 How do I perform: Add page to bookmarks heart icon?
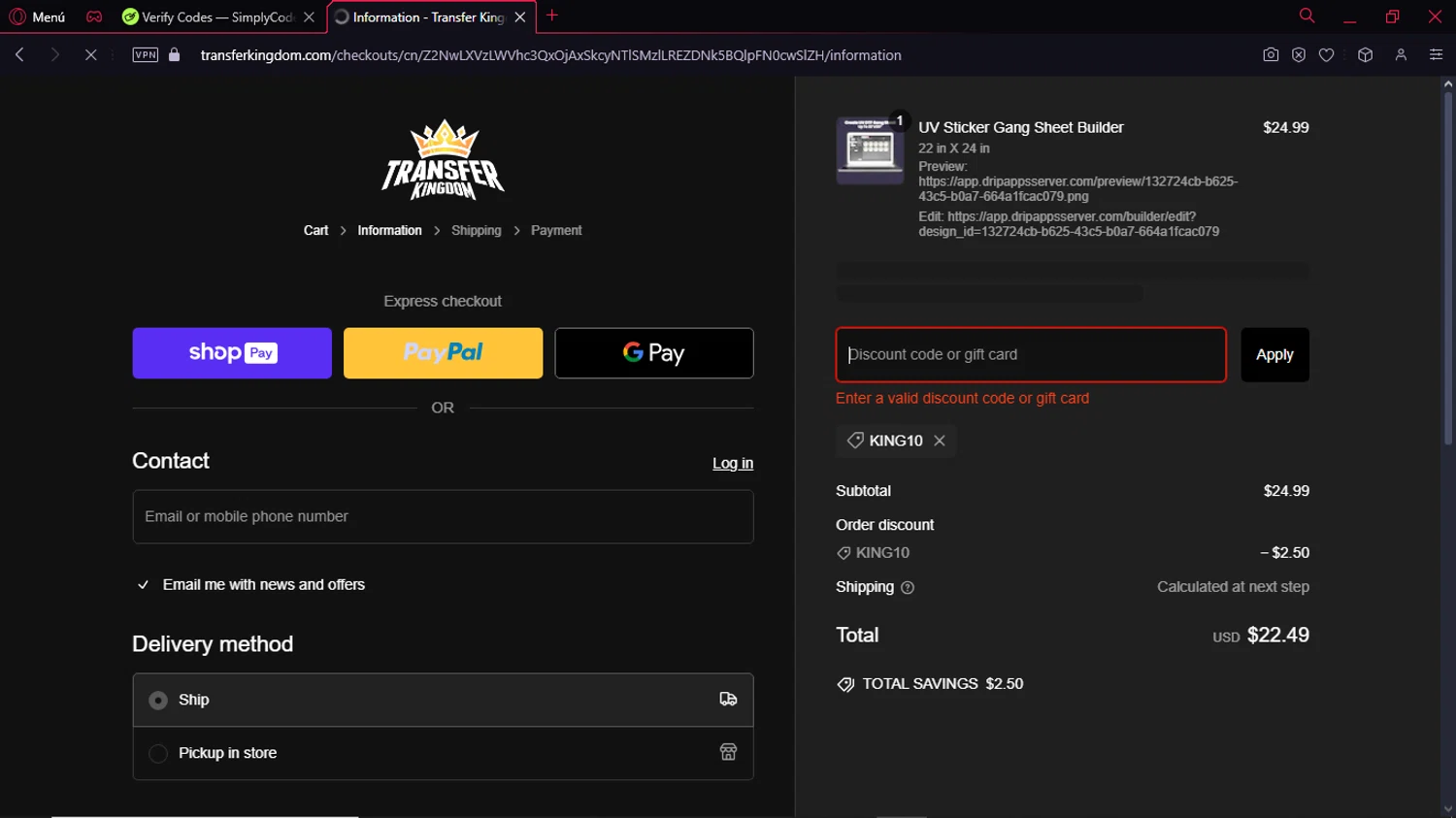[x=1327, y=55]
